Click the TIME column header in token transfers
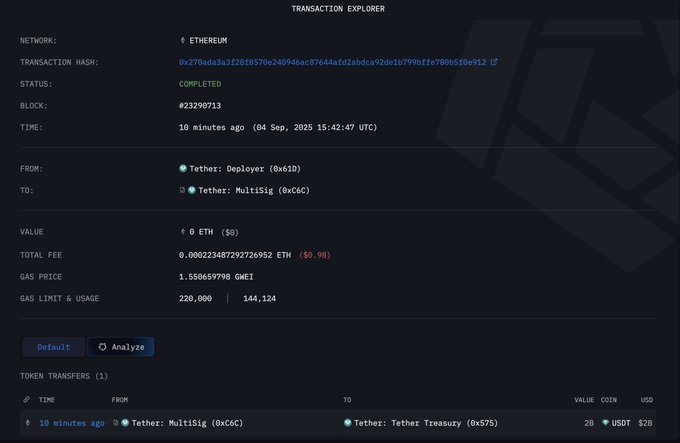This screenshot has width=680, height=443. 47,400
